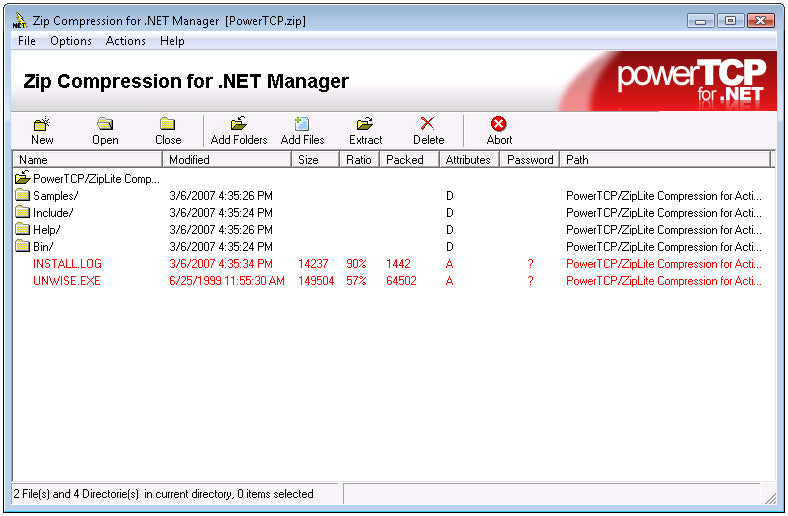Click the Bin/ folder name
Viewport: 788px width, 516px height.
(43, 247)
